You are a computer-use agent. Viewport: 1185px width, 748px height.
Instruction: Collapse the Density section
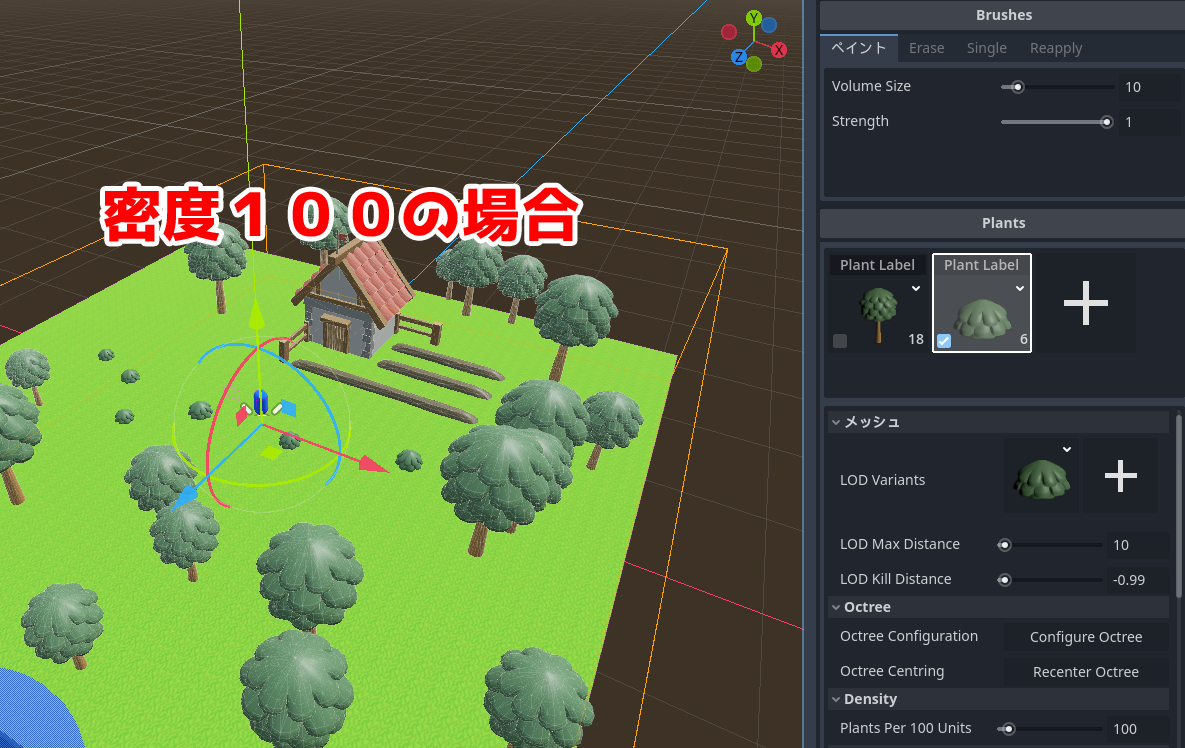pos(998,699)
